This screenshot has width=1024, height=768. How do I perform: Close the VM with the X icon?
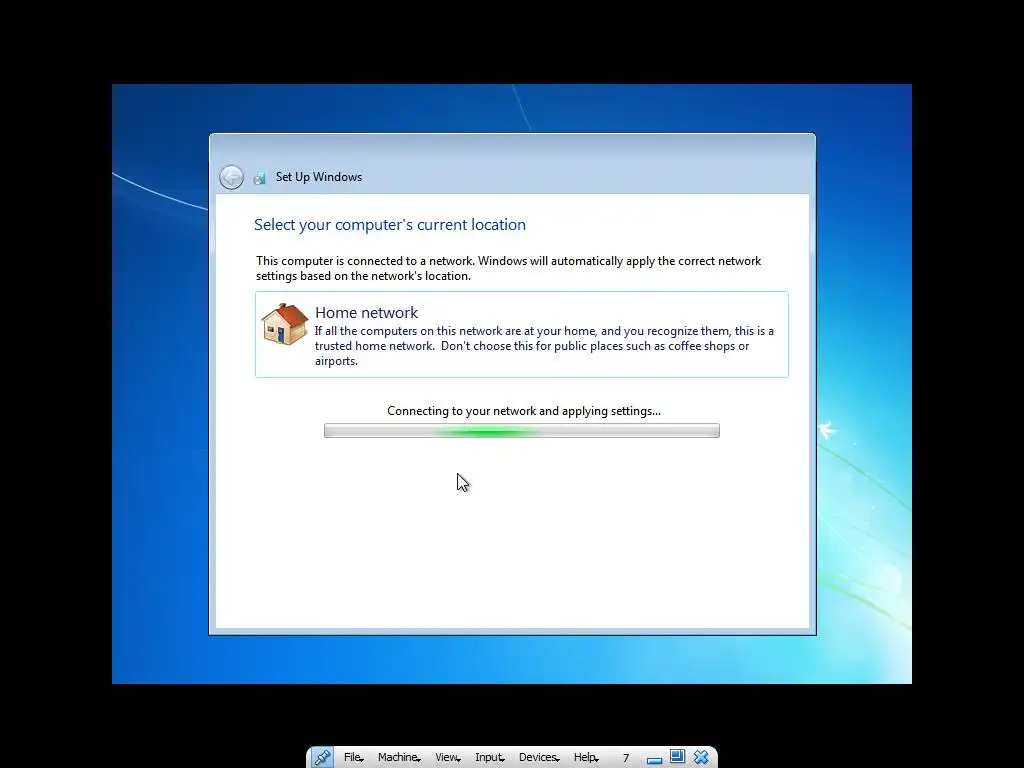701,757
